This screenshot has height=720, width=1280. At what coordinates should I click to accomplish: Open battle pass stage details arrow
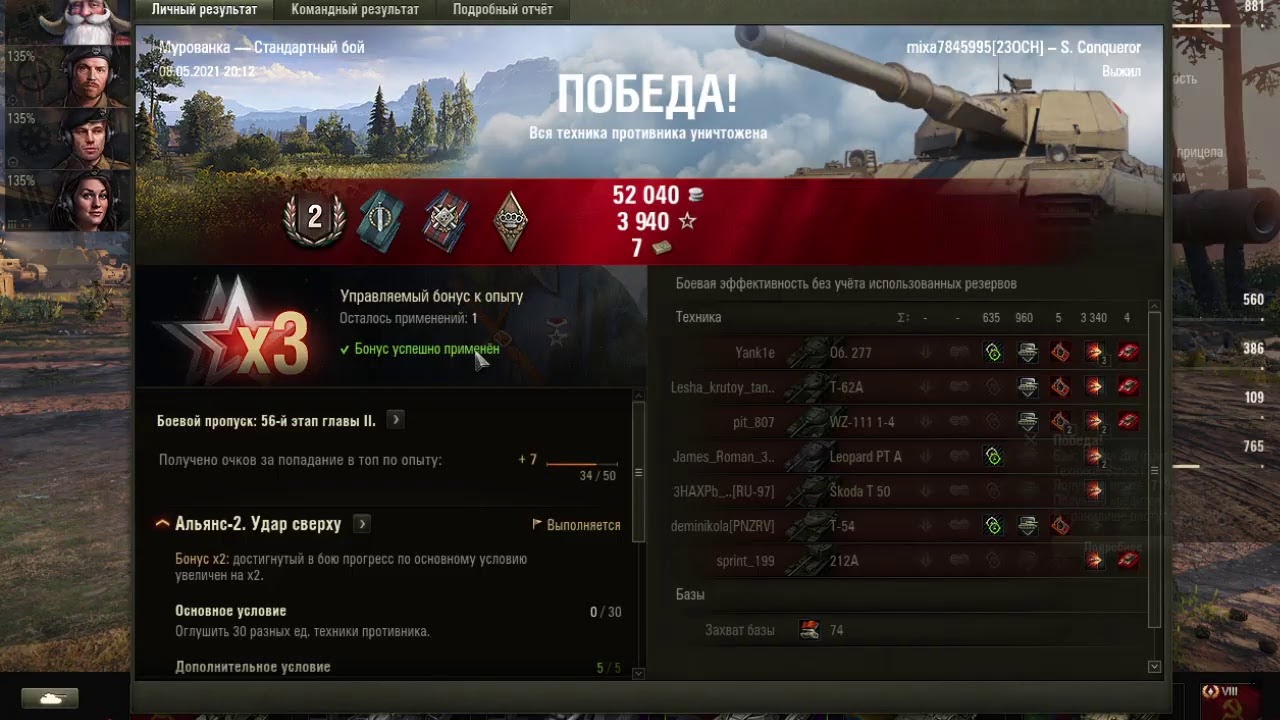click(396, 420)
